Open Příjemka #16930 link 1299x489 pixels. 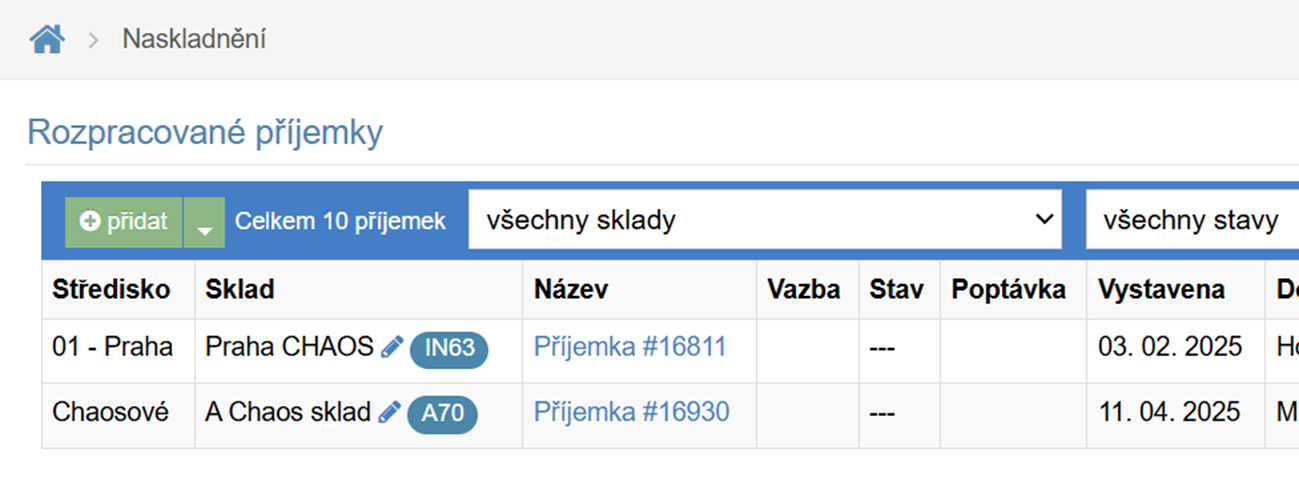632,412
